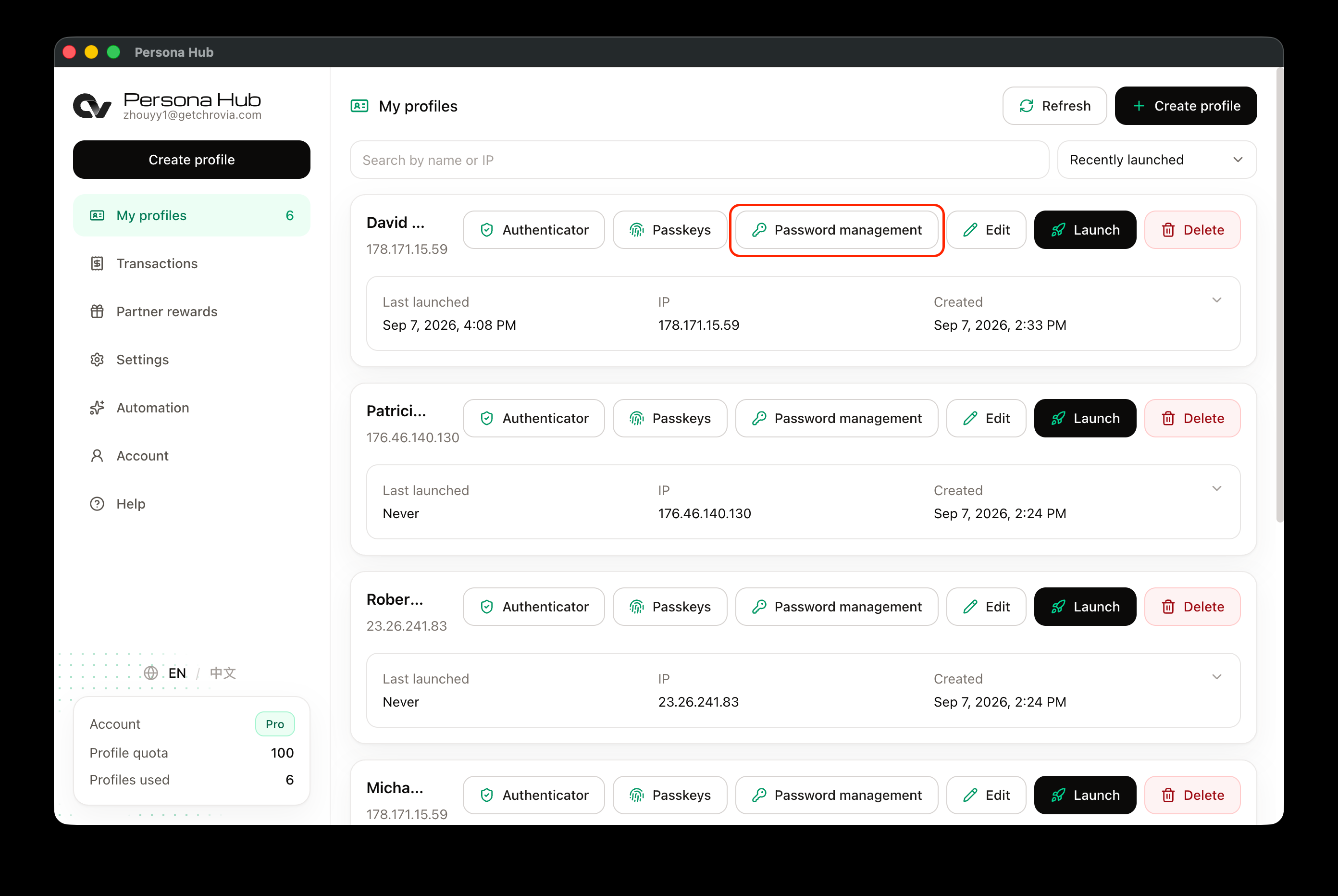Click the Partner rewards gift icon
The image size is (1338, 896).
[x=97, y=311]
